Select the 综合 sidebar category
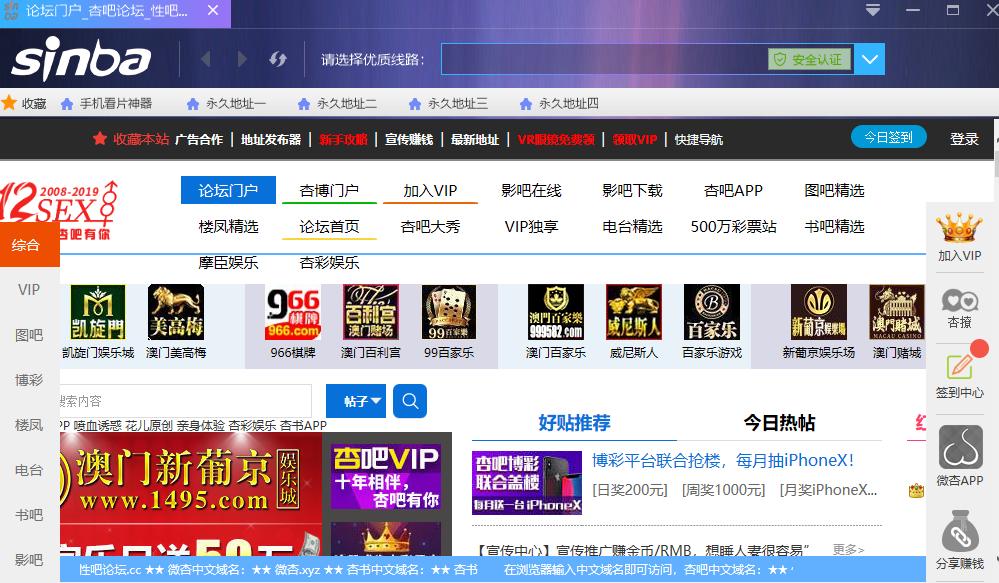999x583 pixels. coord(29,245)
